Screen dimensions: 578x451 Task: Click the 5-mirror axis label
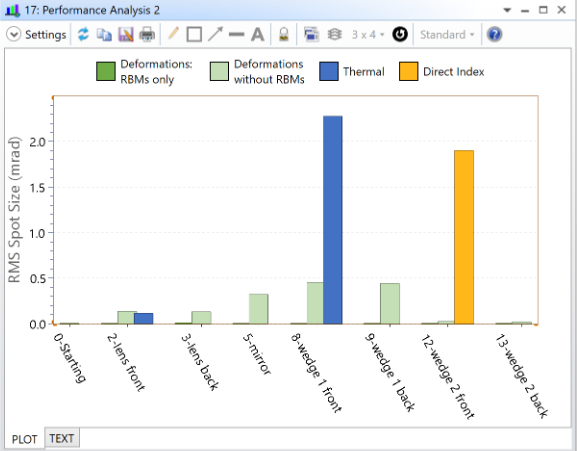(x=257, y=354)
